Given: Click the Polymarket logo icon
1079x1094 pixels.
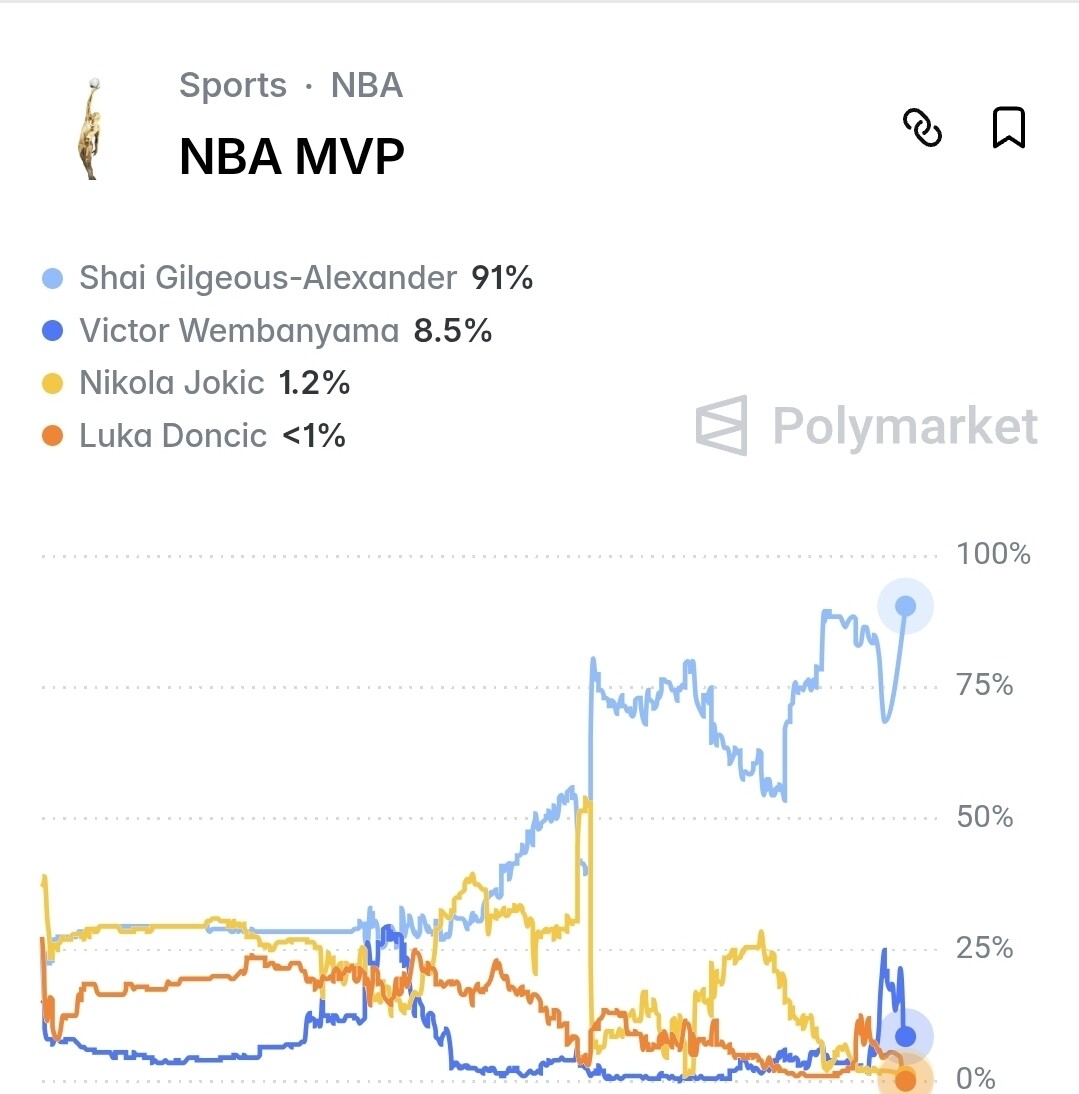Looking at the screenshot, I should 722,425.
